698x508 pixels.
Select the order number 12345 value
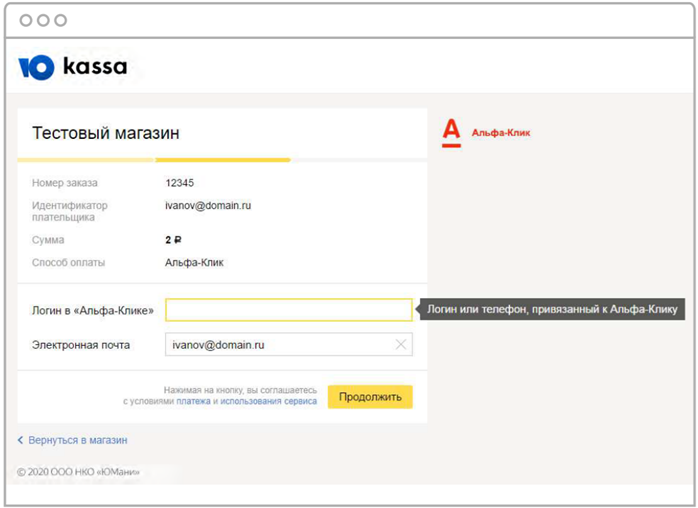(x=180, y=183)
